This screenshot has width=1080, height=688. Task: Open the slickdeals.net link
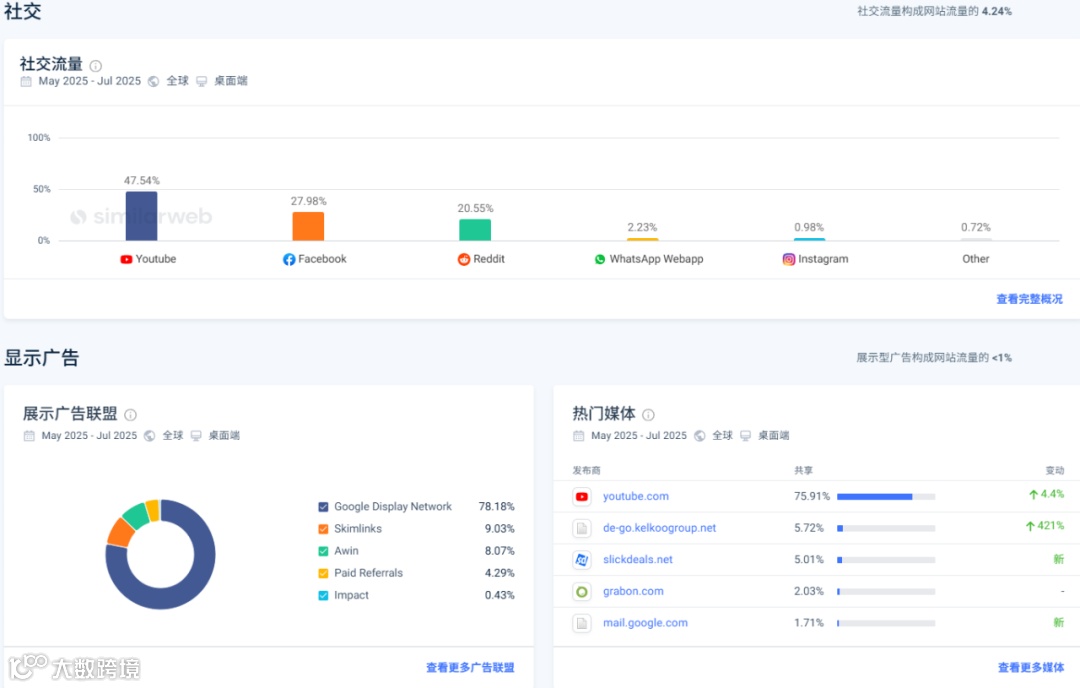tap(638, 560)
